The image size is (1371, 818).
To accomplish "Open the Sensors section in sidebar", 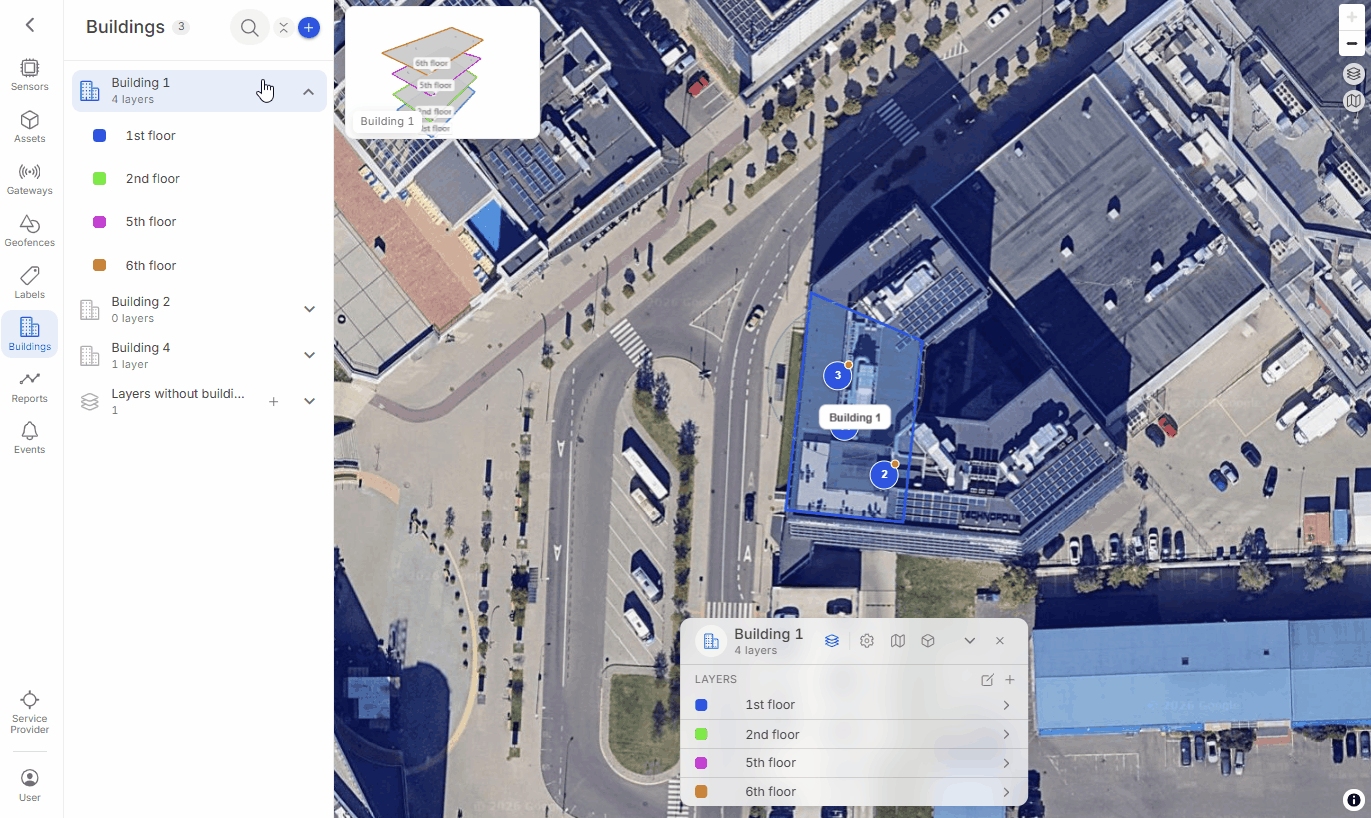I will pyautogui.click(x=30, y=75).
